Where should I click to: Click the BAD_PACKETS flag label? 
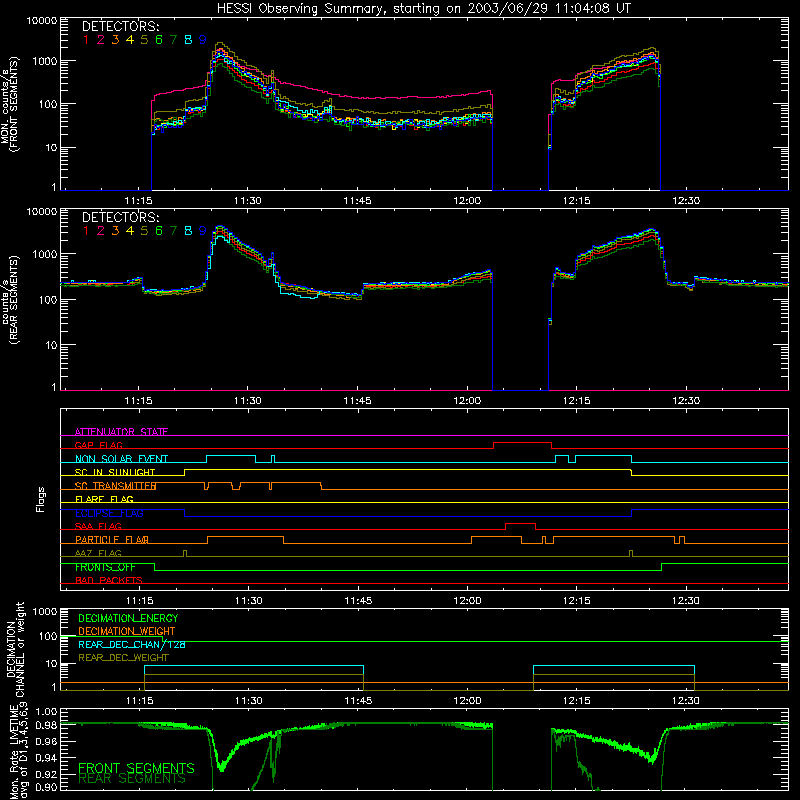pyautogui.click(x=109, y=581)
